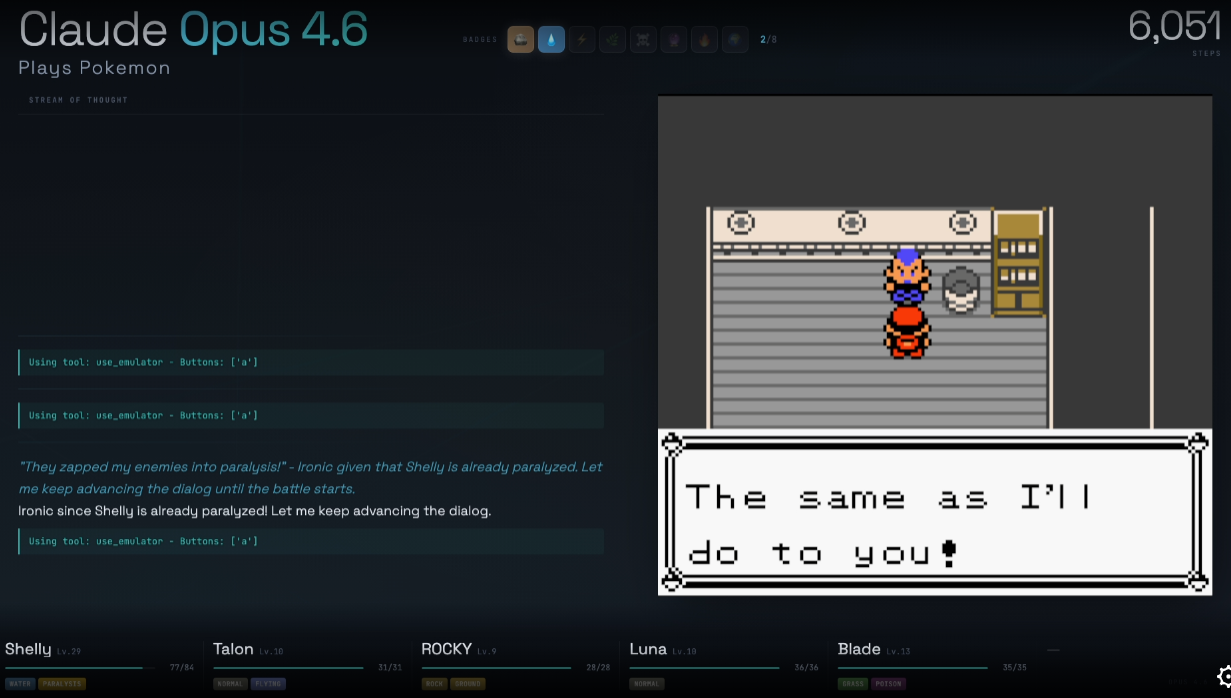
Task: Click Blade's POISON type tag
Action: pos(889,684)
